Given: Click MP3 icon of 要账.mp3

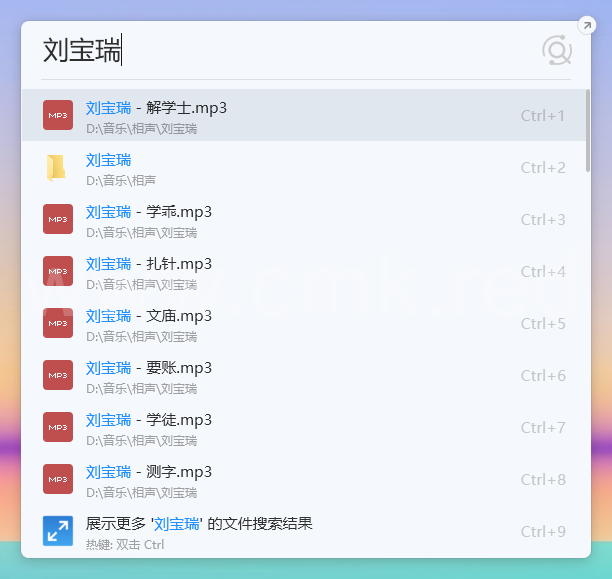Looking at the screenshot, I should click(58, 375).
